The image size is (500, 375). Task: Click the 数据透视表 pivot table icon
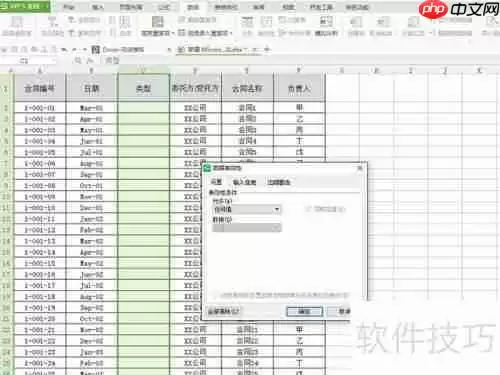[x=17, y=22]
